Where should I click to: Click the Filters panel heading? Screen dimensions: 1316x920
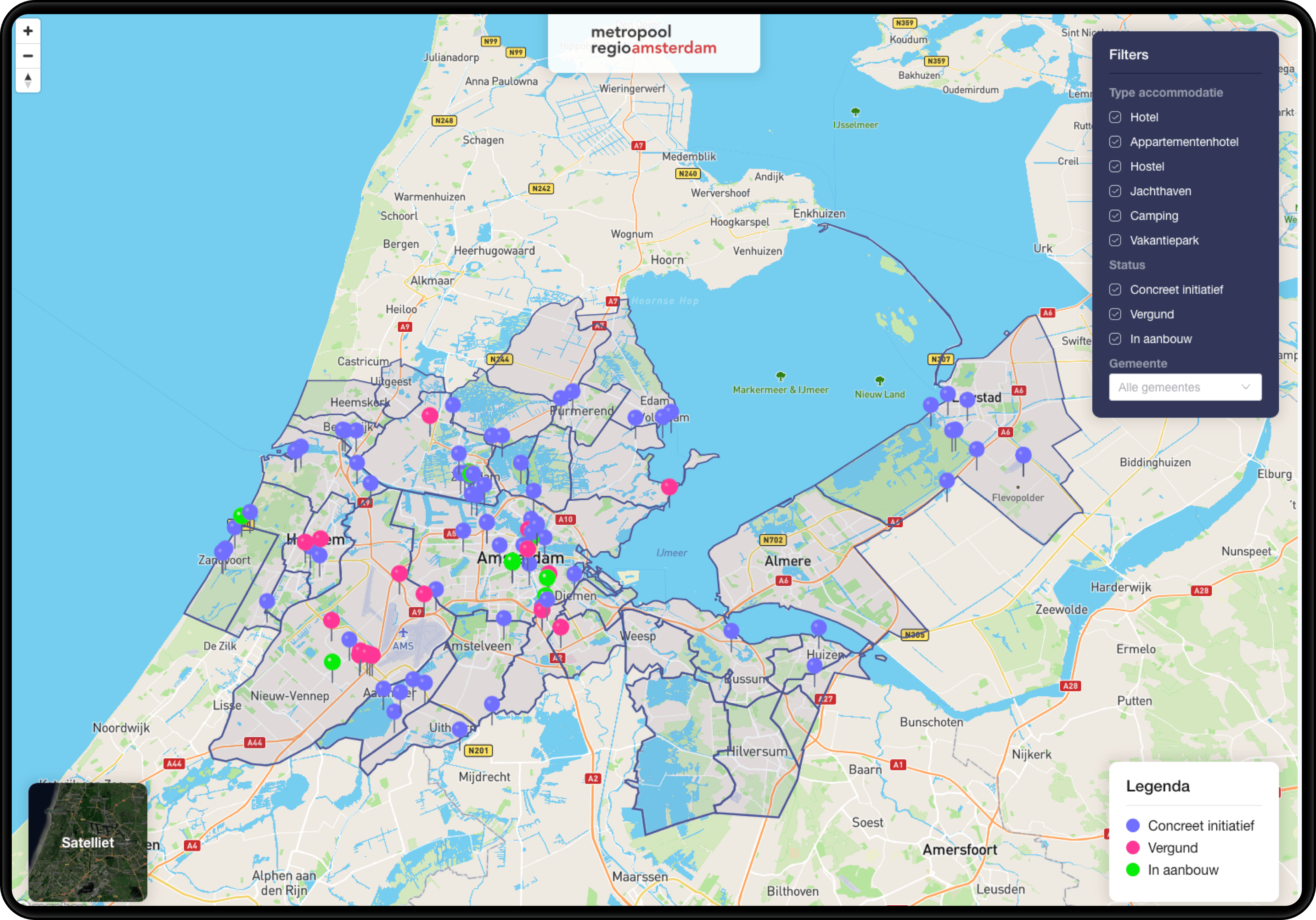pos(1129,55)
